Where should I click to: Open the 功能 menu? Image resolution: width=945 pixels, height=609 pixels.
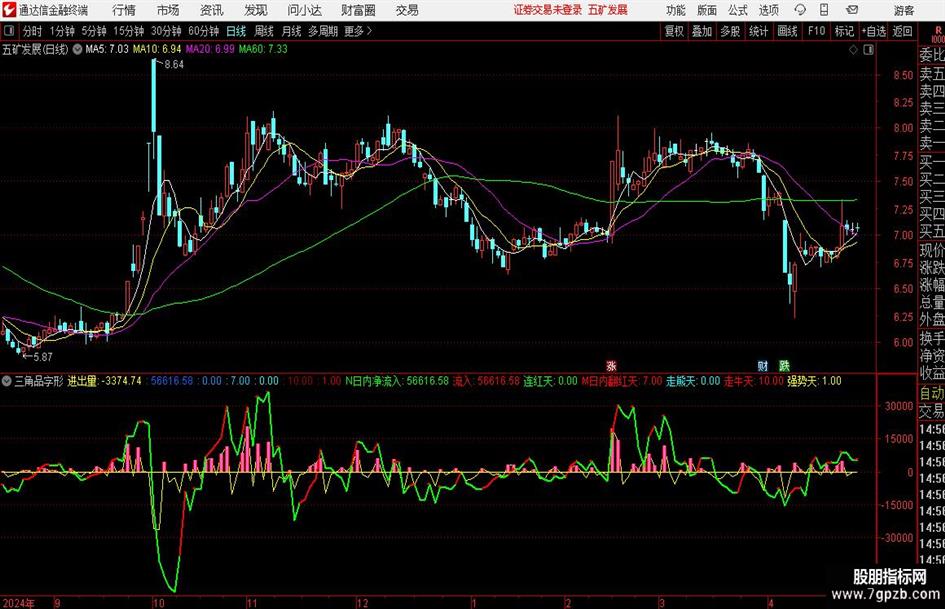coord(676,10)
